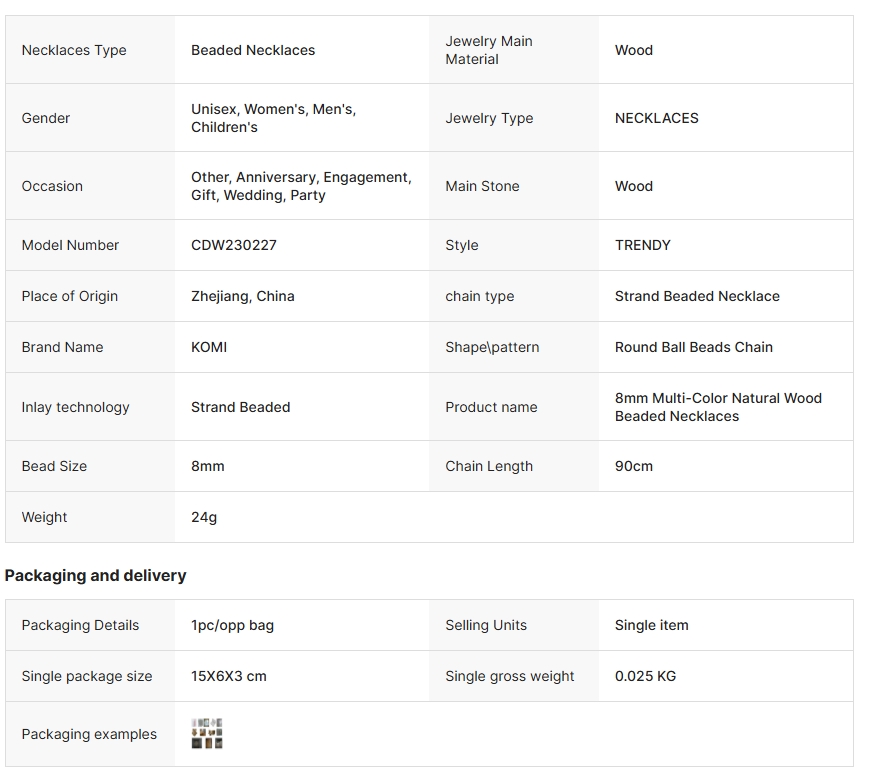Click the NECKLACES jewelry type value

click(x=657, y=118)
